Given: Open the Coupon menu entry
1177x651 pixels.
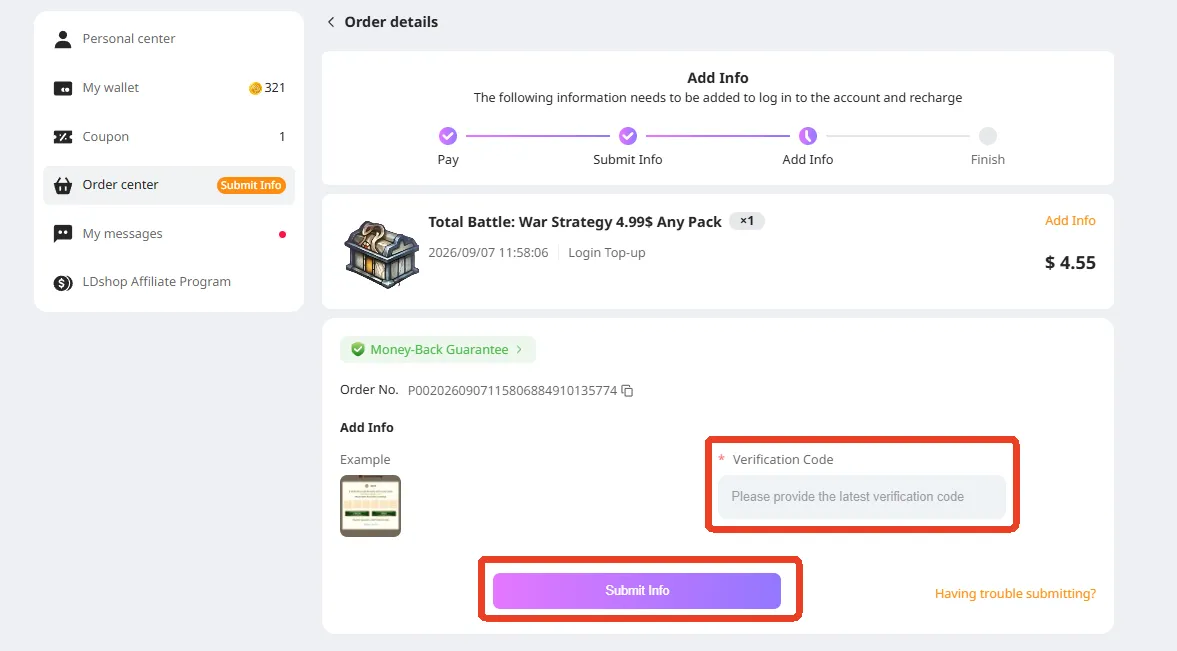Looking at the screenshot, I should coord(169,137).
